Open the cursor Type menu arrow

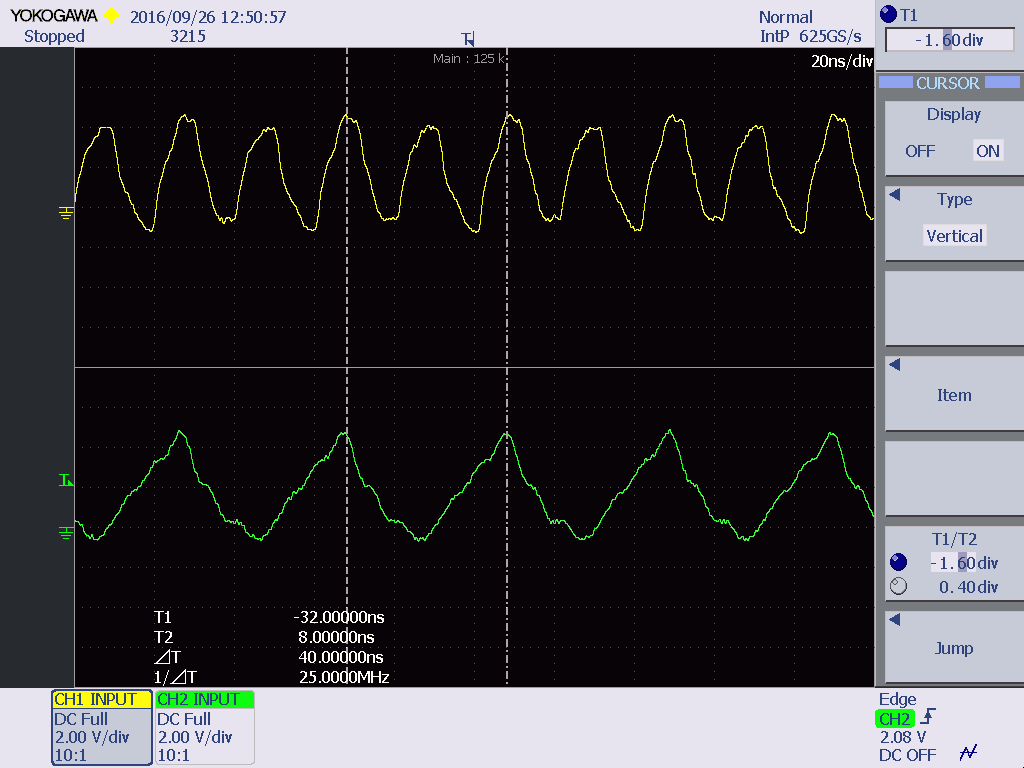click(895, 195)
